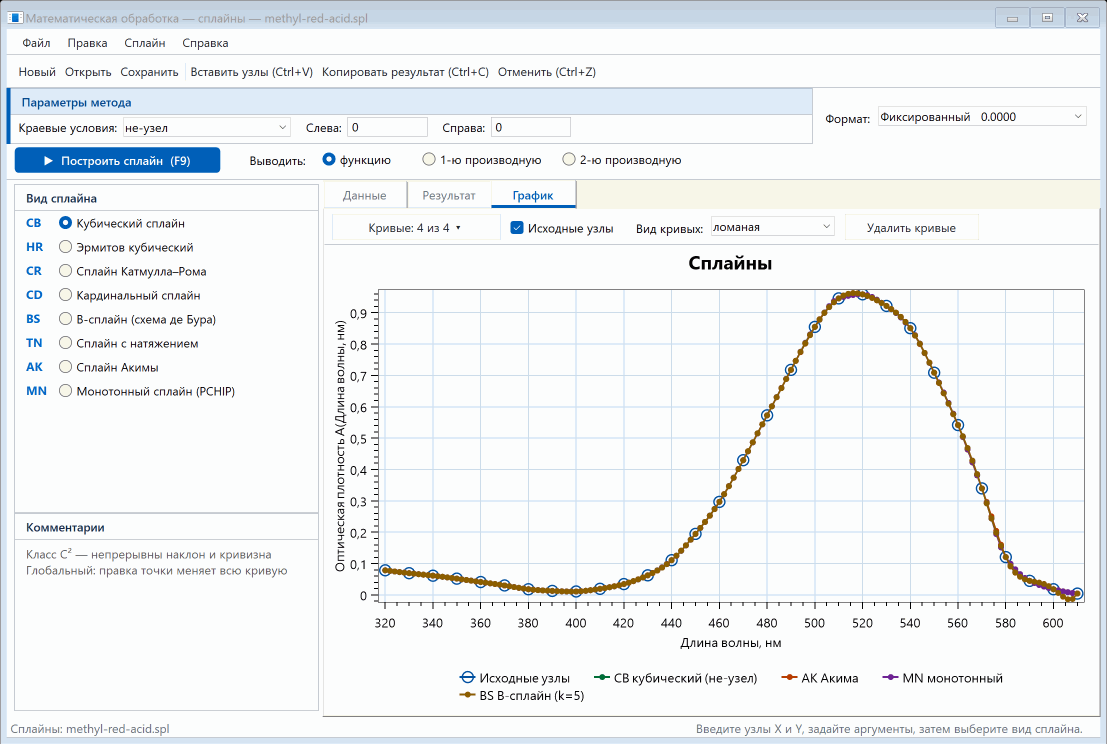This screenshot has width=1107, height=744.
Task: Select the Сплайн с натяжением option
Action: (x=66, y=343)
